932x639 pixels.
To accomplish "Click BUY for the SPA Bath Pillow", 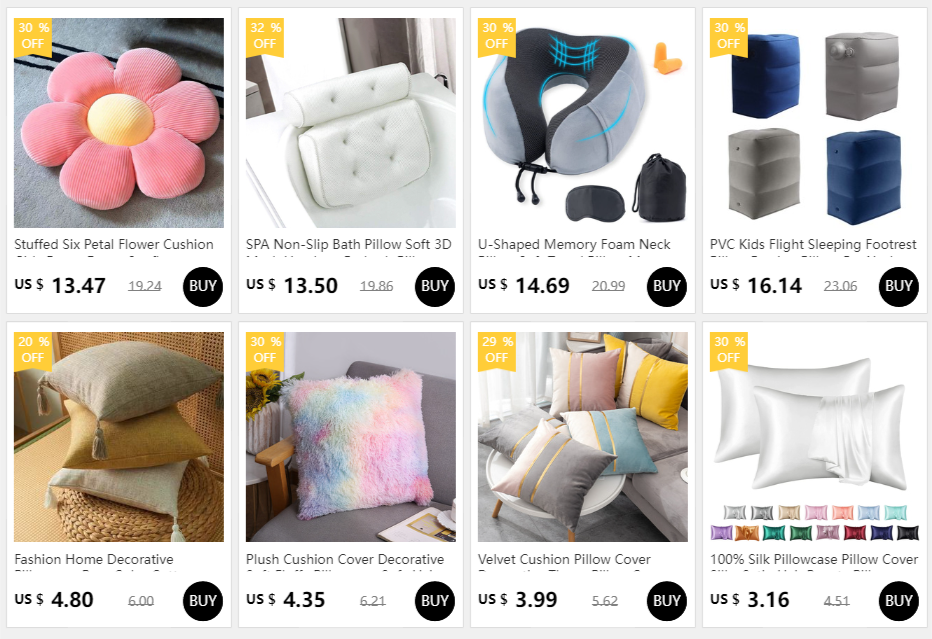I will tap(434, 287).
